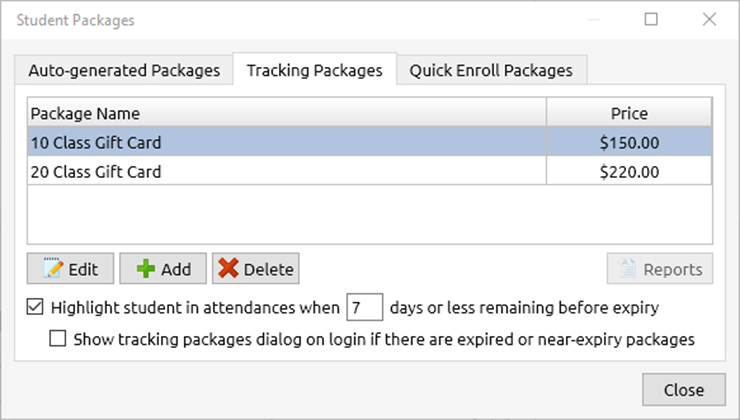Screen dimensions: 740x420
Task: Click the green plus Add icon
Action: coord(146,269)
